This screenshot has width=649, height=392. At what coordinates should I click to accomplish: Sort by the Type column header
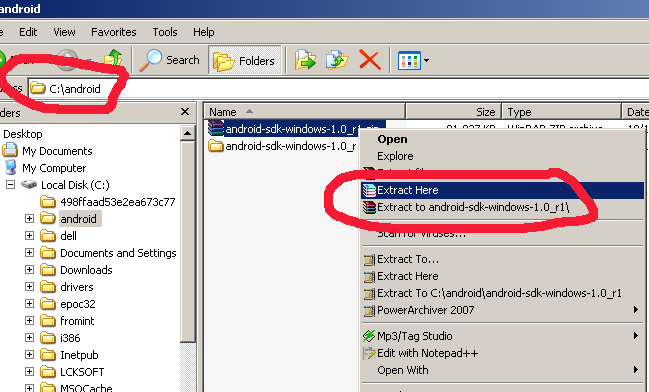[562, 112]
